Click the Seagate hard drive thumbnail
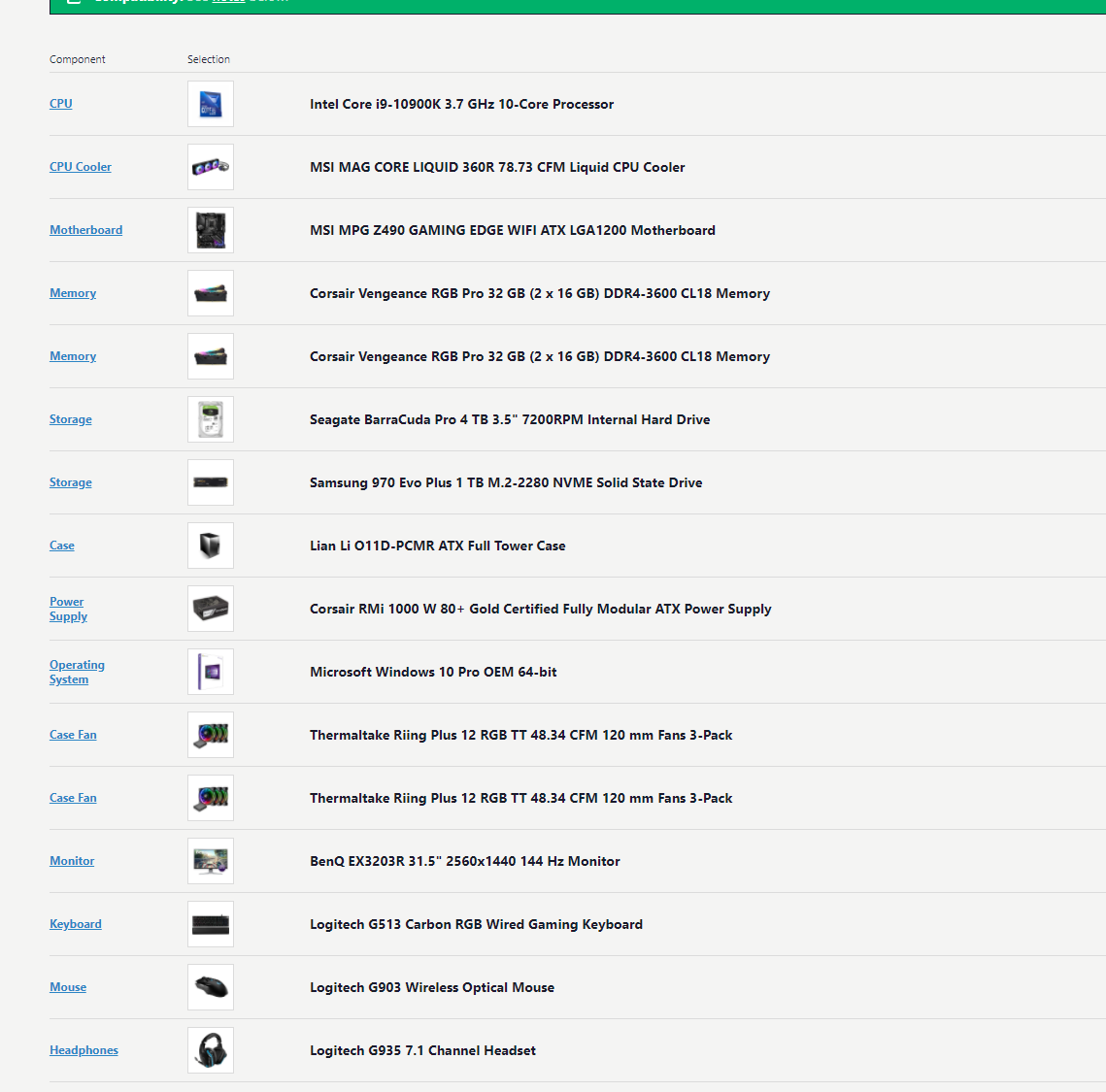This screenshot has height=1092, width=1106. [x=211, y=419]
